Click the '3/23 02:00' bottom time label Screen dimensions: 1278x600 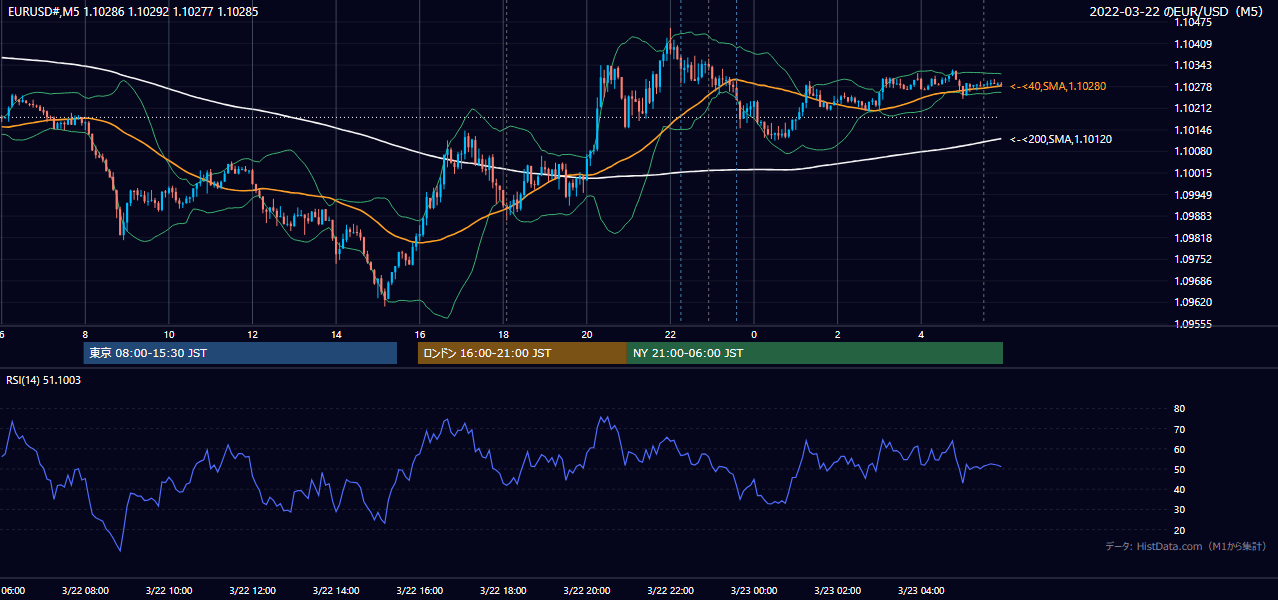click(838, 591)
